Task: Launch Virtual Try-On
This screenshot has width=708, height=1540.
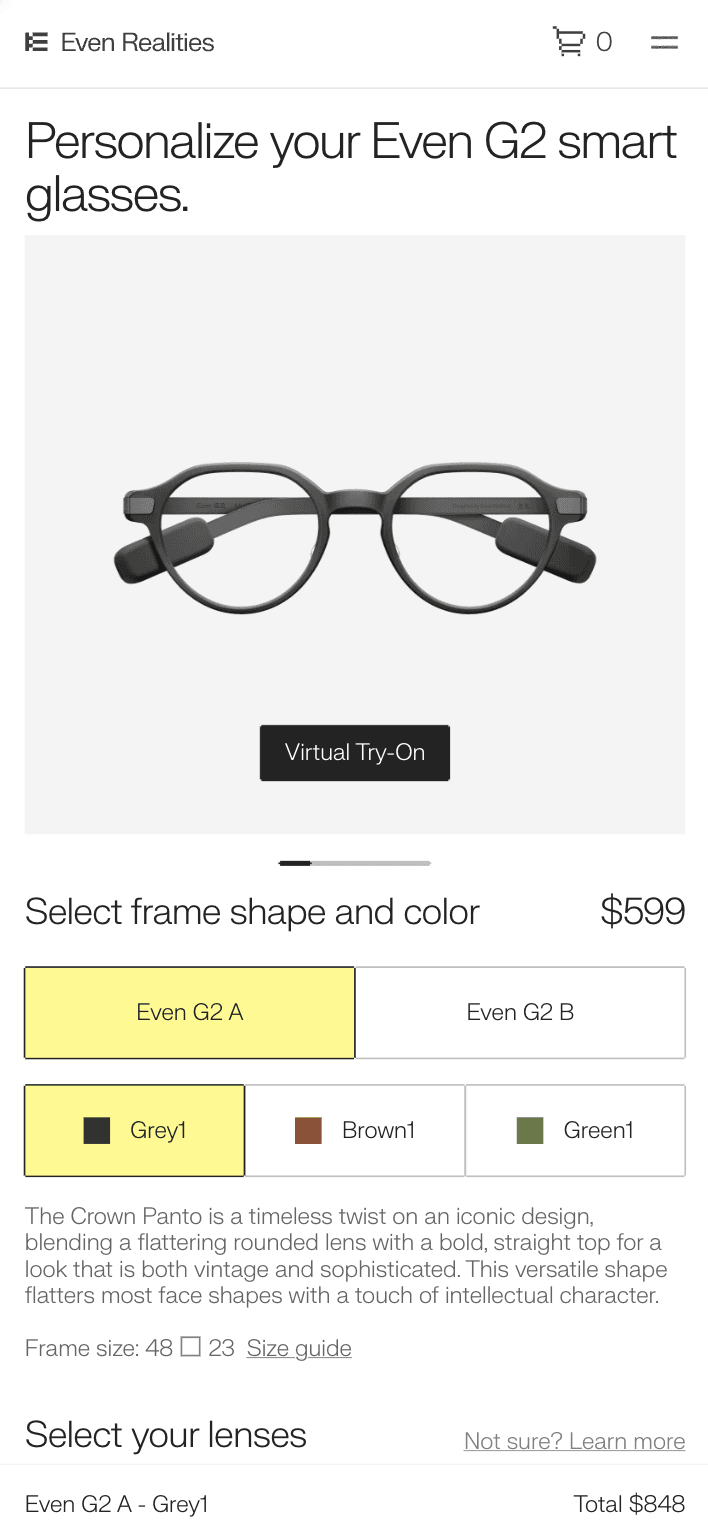Action: tap(355, 752)
